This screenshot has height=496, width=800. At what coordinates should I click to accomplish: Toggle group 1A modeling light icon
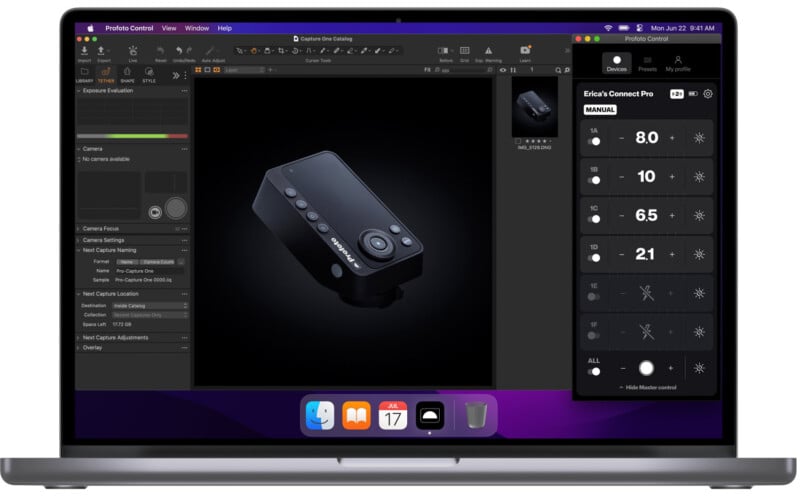click(699, 138)
